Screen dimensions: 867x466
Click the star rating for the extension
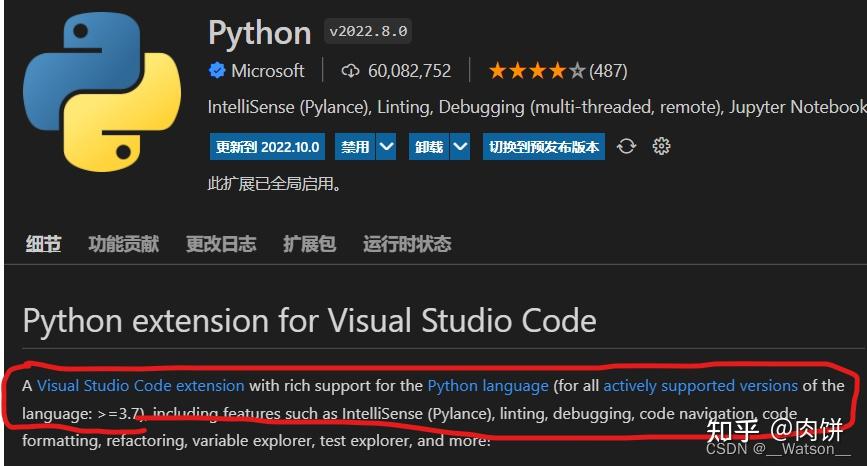coord(536,71)
